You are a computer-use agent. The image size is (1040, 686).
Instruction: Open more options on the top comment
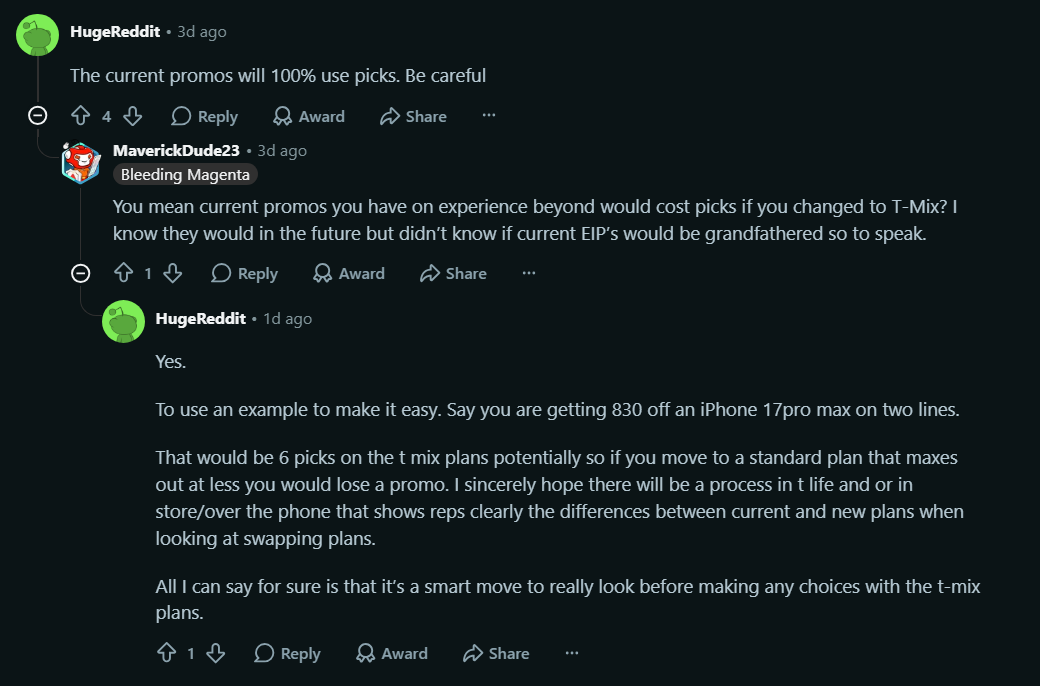point(489,115)
